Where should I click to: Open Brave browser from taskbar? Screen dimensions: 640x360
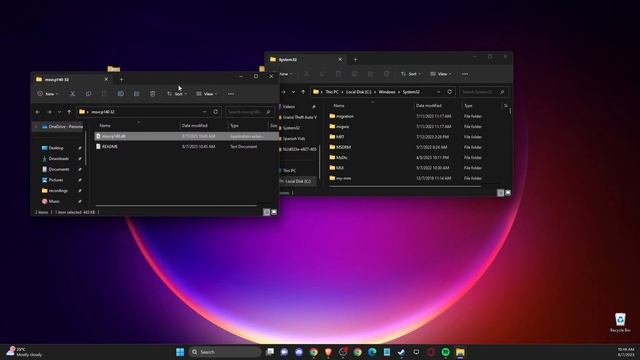pos(328,352)
